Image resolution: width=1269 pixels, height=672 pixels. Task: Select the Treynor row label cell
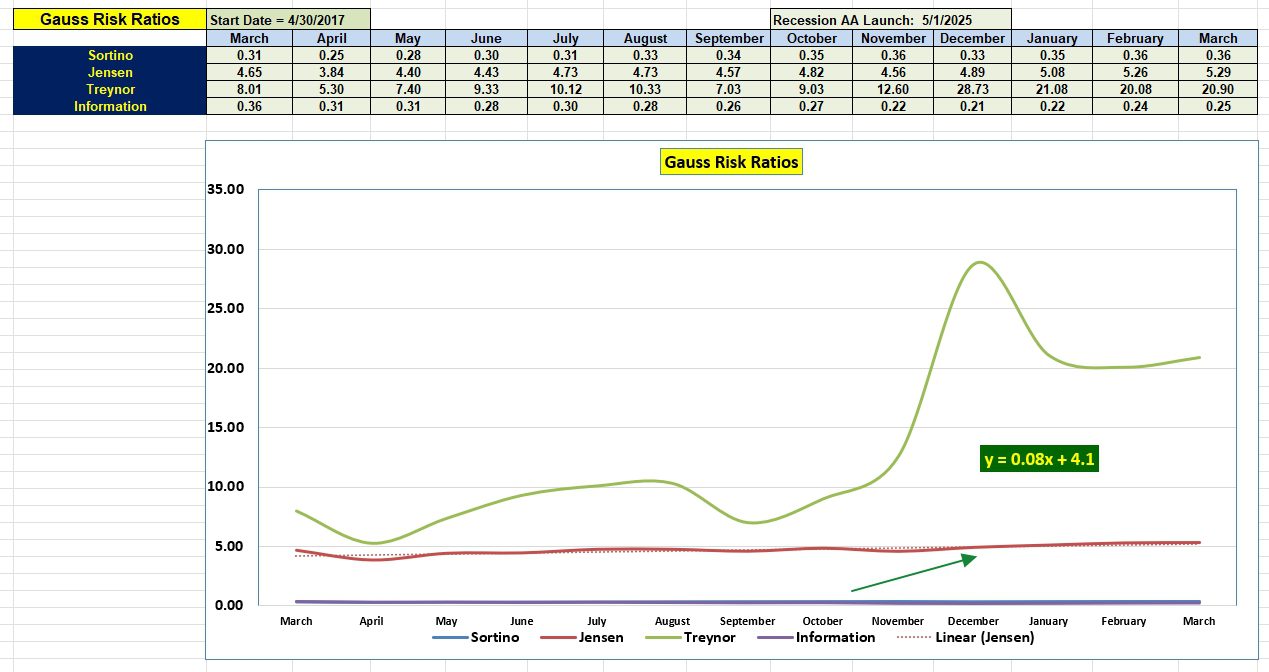(109, 89)
